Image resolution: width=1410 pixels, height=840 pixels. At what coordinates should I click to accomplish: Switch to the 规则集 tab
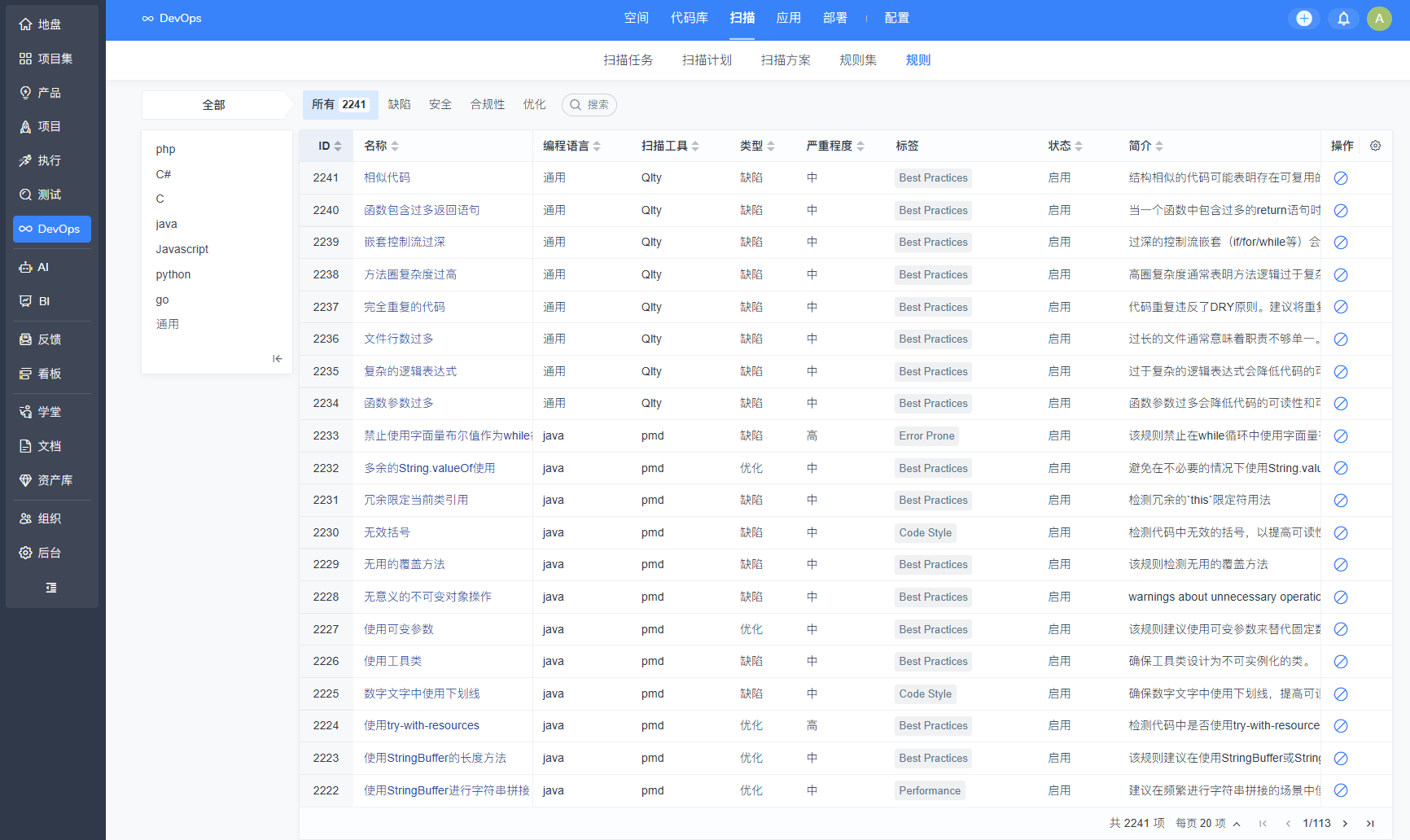[x=858, y=60]
